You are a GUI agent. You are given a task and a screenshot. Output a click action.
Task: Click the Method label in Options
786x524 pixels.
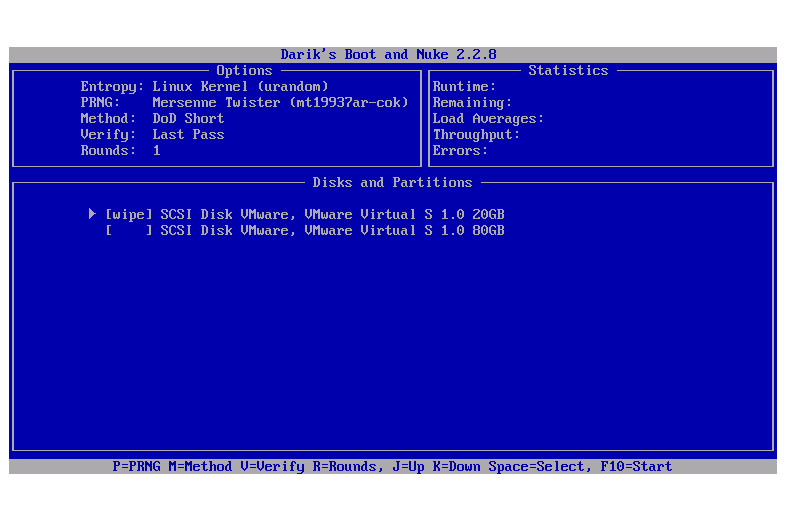tap(108, 118)
